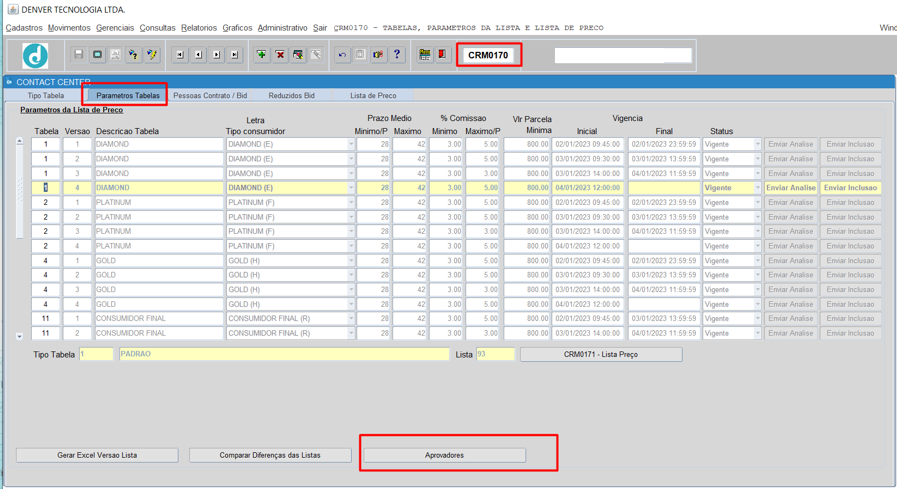Click the Enter Query icon with question mark
The image size is (899, 489).
click(134, 54)
